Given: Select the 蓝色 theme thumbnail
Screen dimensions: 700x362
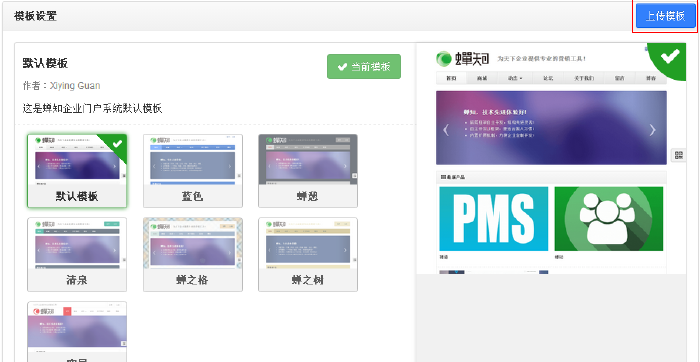Looking at the screenshot, I should [193, 171].
